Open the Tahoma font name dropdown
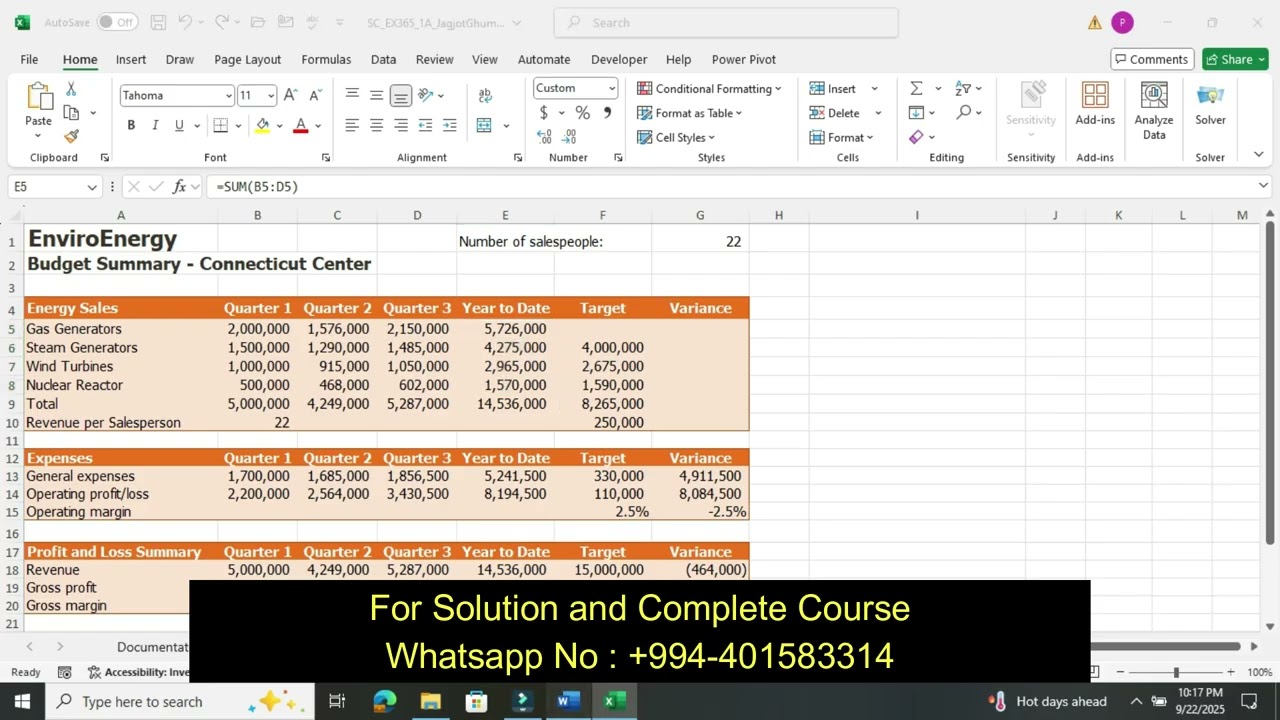Screen dimensions: 1280x720 (x=227, y=96)
